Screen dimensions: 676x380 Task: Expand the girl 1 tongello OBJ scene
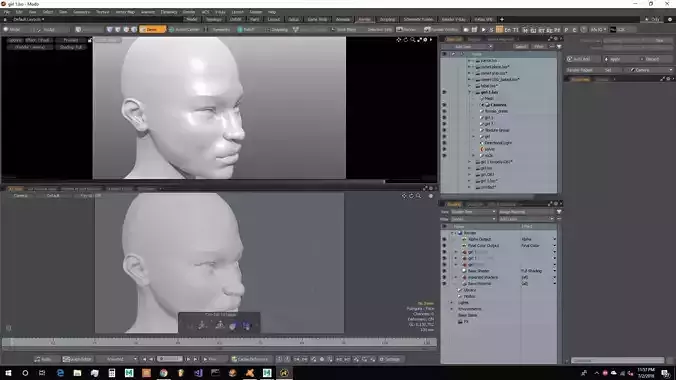click(x=469, y=162)
